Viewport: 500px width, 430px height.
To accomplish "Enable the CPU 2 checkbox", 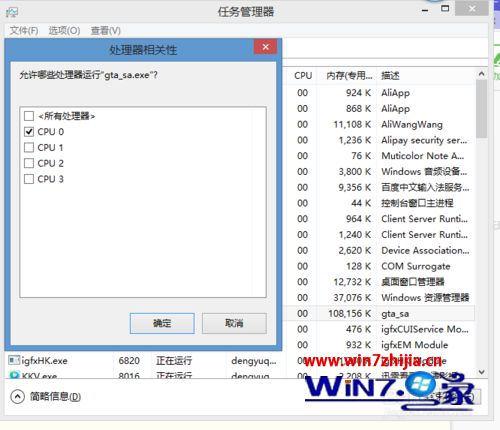I will point(29,163).
